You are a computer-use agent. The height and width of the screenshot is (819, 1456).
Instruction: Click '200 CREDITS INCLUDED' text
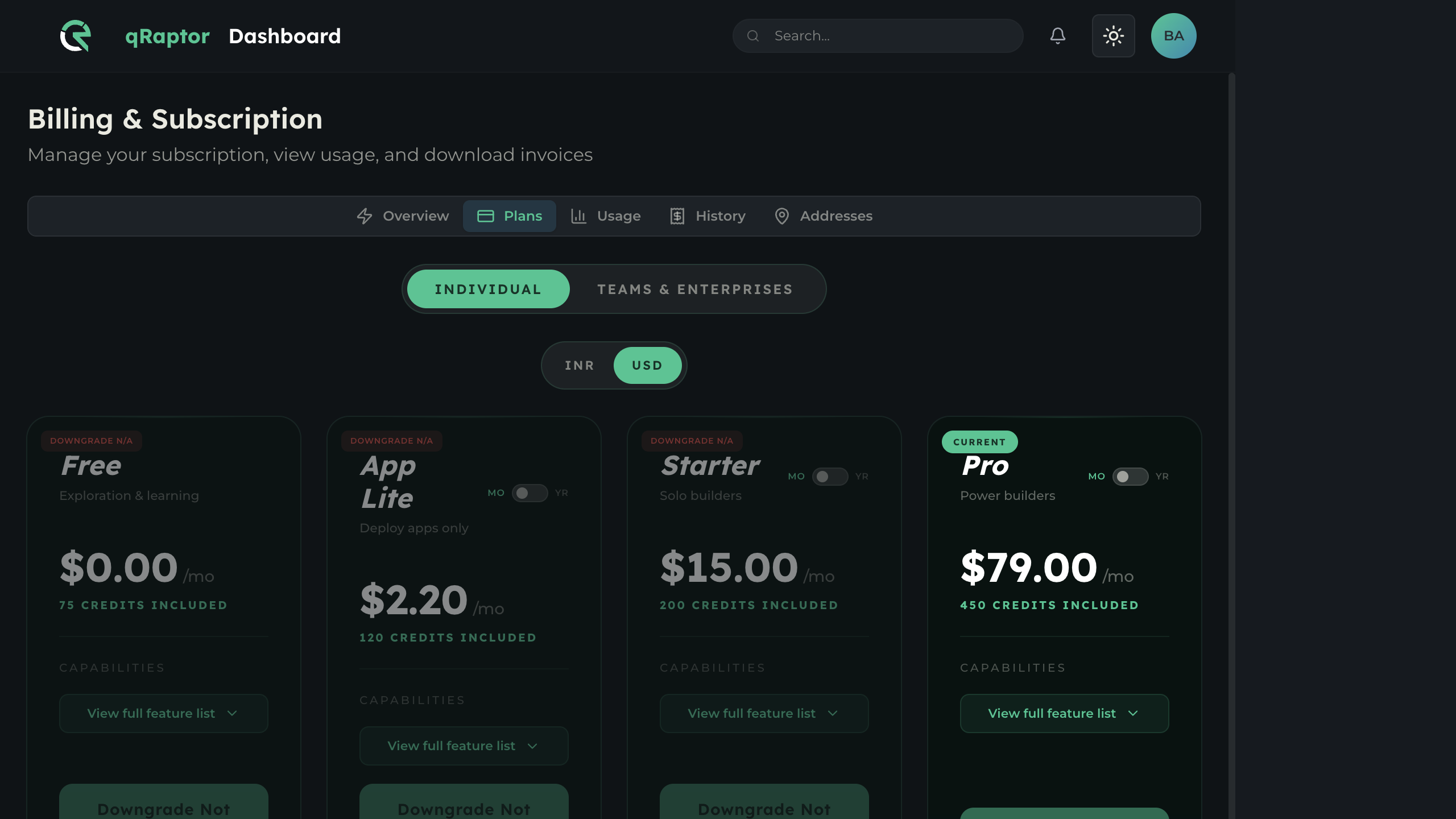[749, 605]
